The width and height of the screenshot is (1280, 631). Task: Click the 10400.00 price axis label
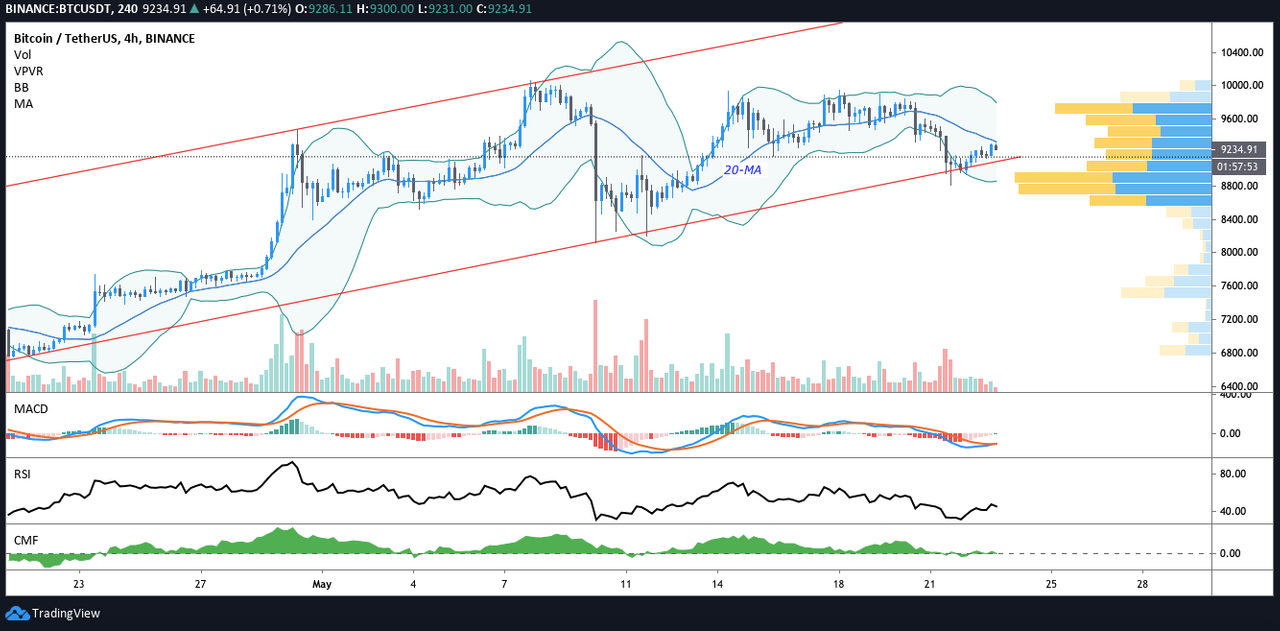(x=1242, y=52)
